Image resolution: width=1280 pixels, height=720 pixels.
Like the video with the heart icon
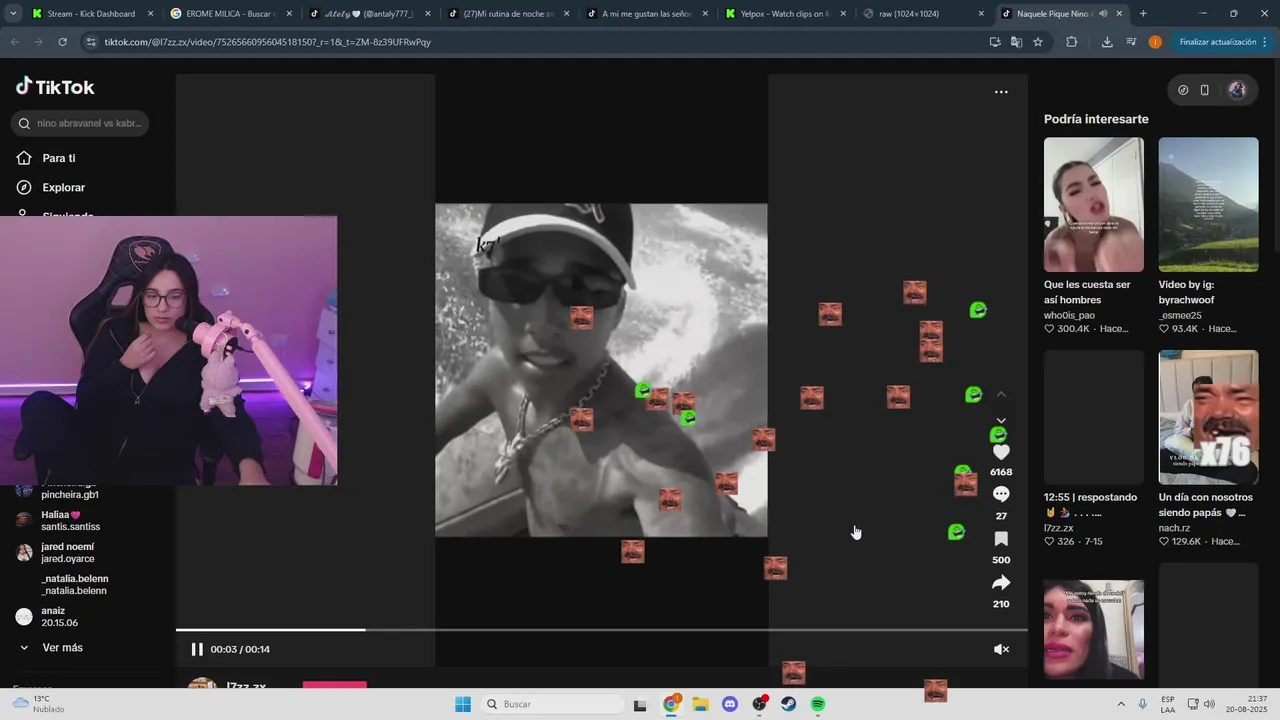coord(1001,452)
